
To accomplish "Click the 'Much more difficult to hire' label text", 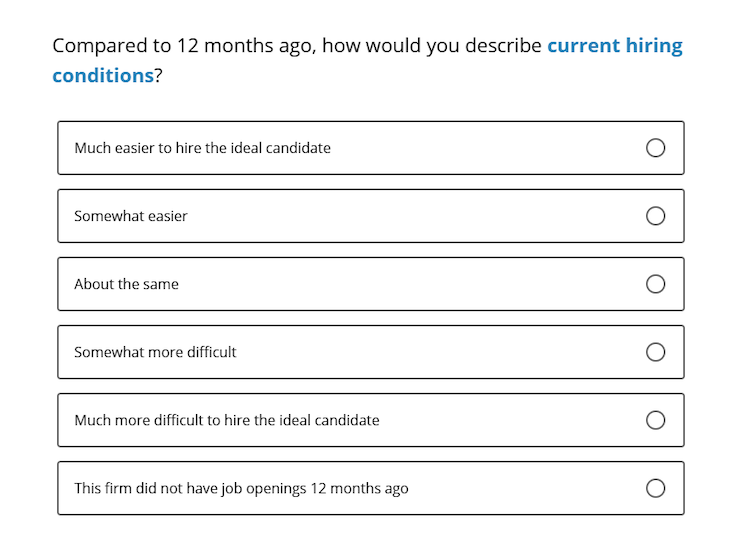I will [227, 420].
